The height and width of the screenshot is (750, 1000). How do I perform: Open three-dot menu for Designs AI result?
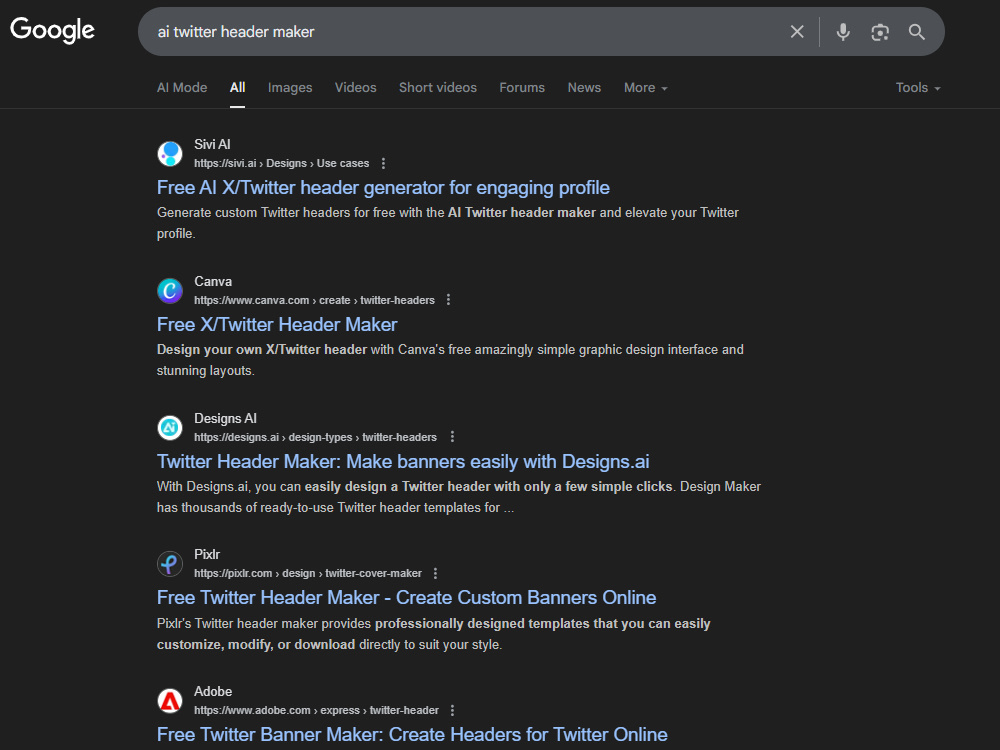tap(452, 437)
